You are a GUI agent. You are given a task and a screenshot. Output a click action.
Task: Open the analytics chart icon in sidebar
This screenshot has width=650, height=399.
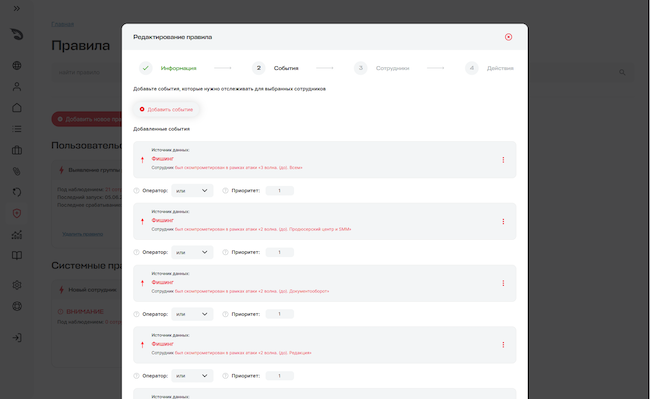coord(17,235)
